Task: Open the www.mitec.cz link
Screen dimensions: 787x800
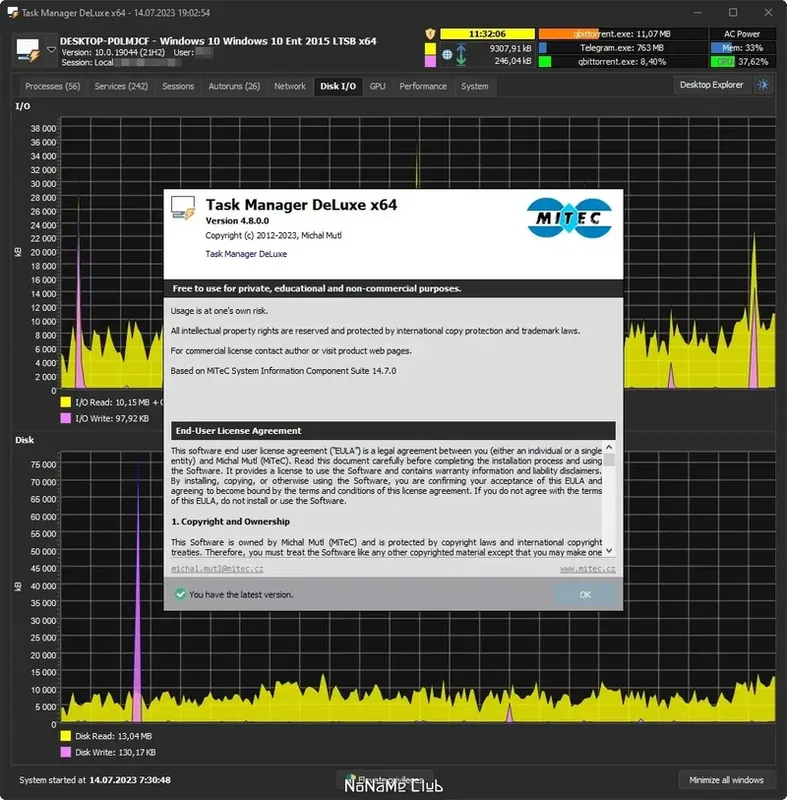Action: click(588, 568)
